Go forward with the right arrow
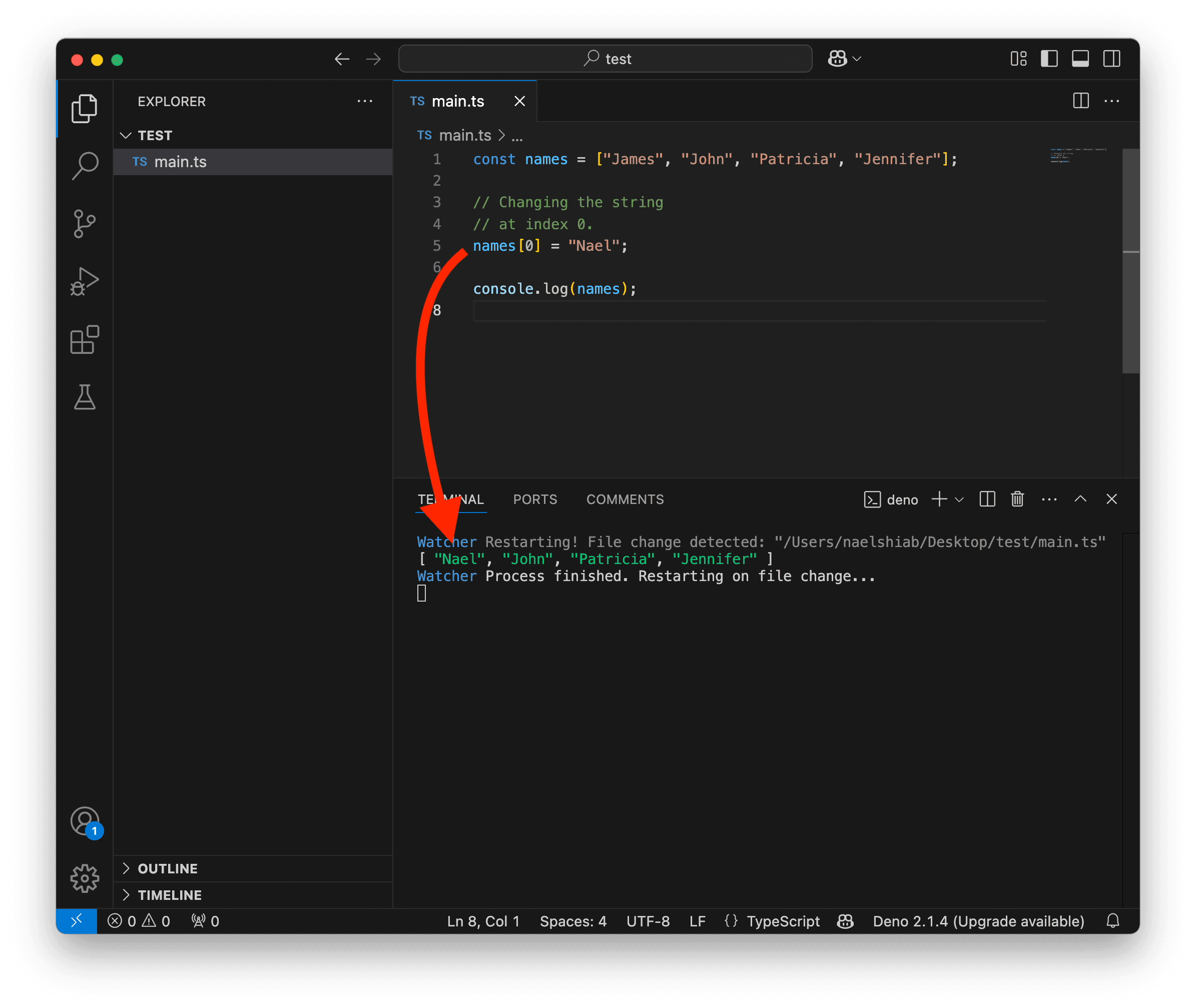 (x=373, y=59)
